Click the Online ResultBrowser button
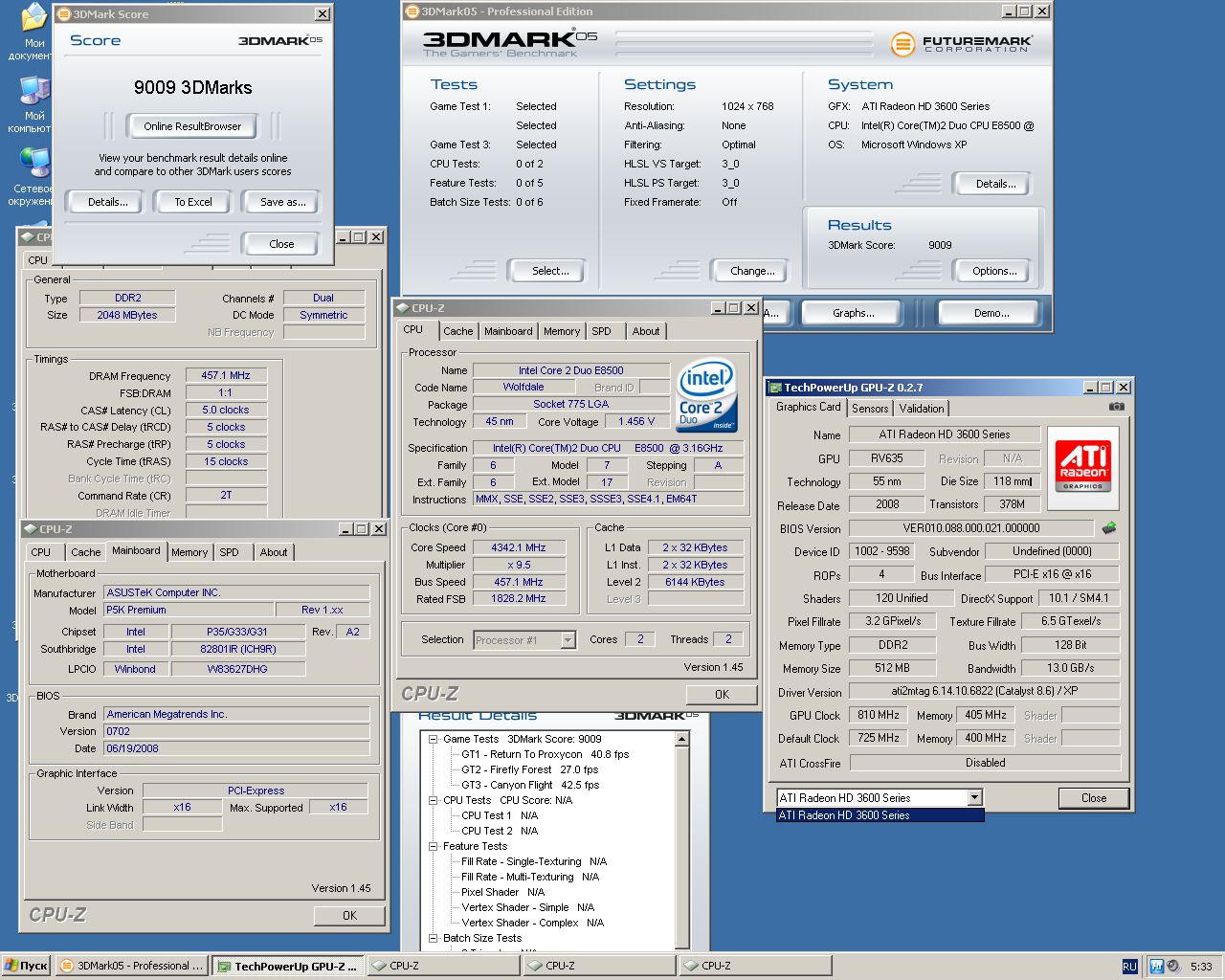Viewport: 1225px width, 980px height. coord(192,126)
